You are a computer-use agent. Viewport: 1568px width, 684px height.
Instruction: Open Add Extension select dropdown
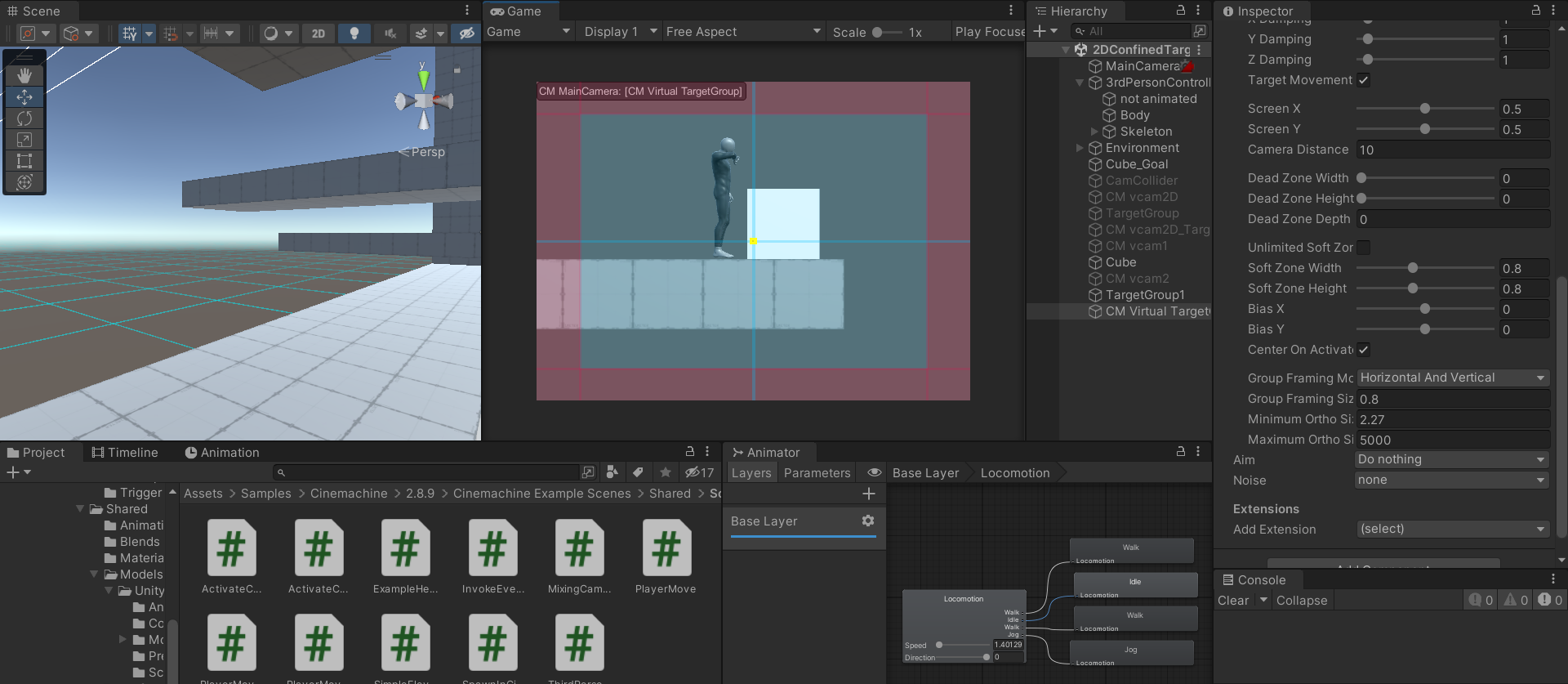(1453, 529)
